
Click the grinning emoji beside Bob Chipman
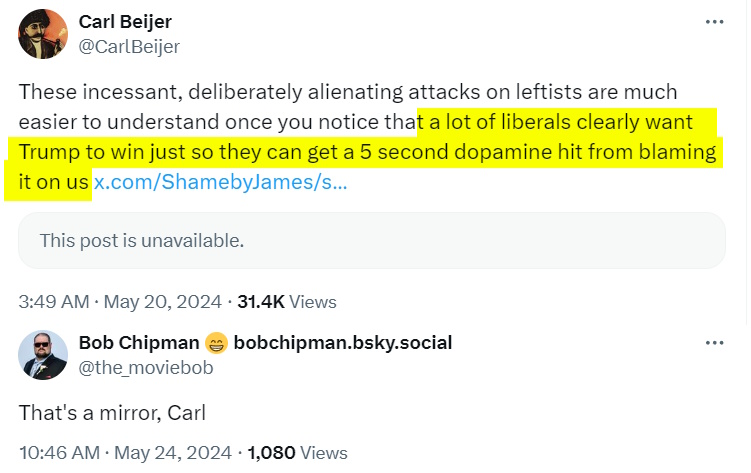pyautogui.click(x=215, y=344)
